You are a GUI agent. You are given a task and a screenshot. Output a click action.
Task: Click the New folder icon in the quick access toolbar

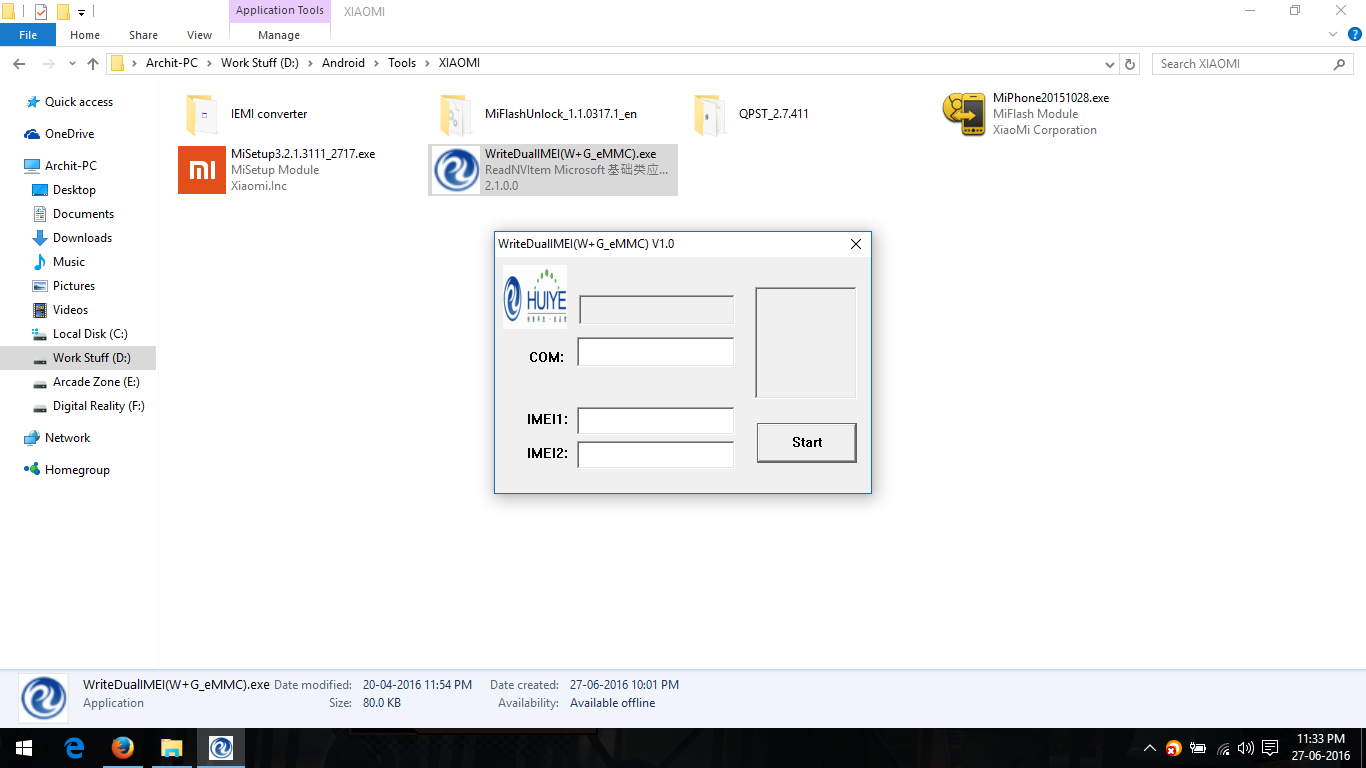coord(63,12)
